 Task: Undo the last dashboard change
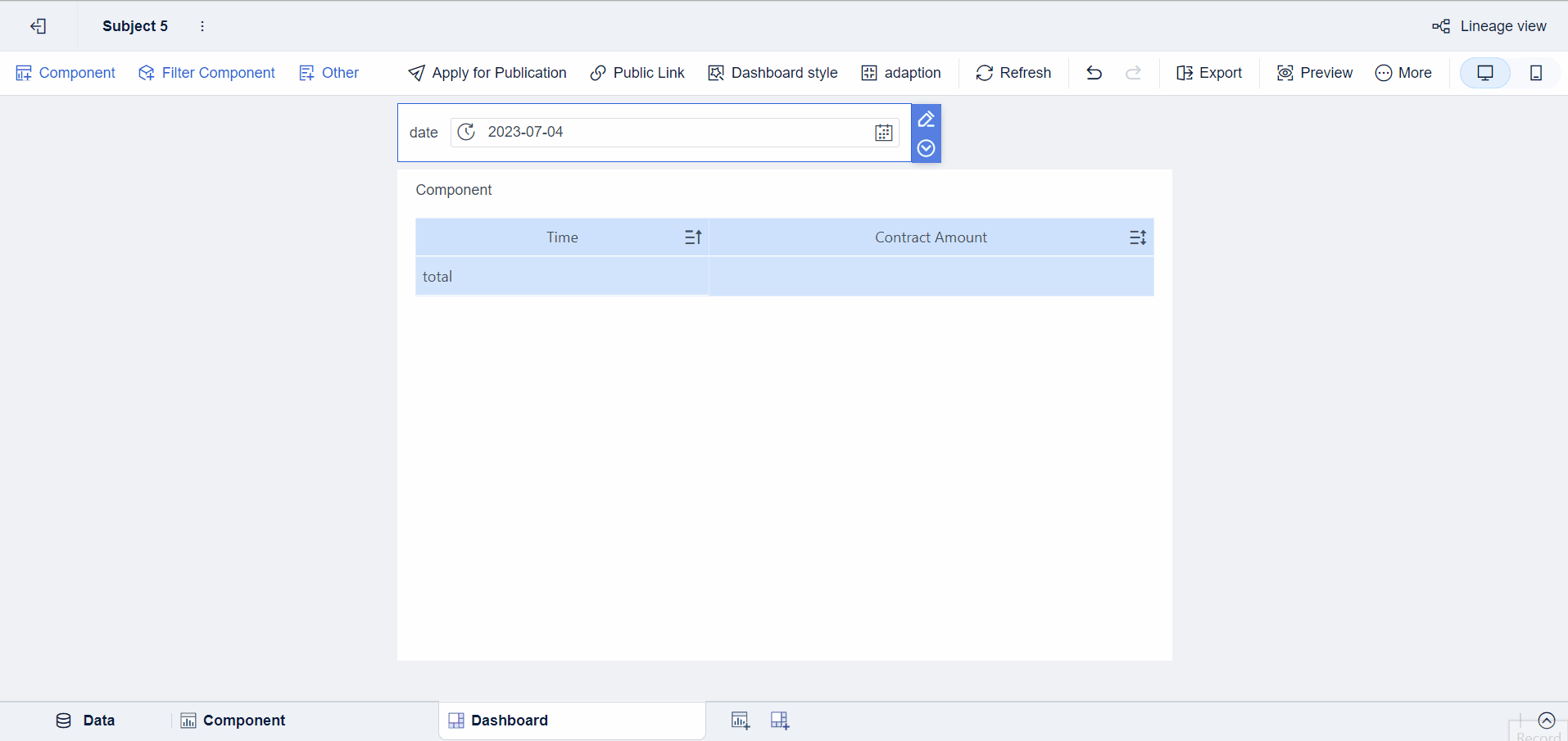click(x=1094, y=73)
